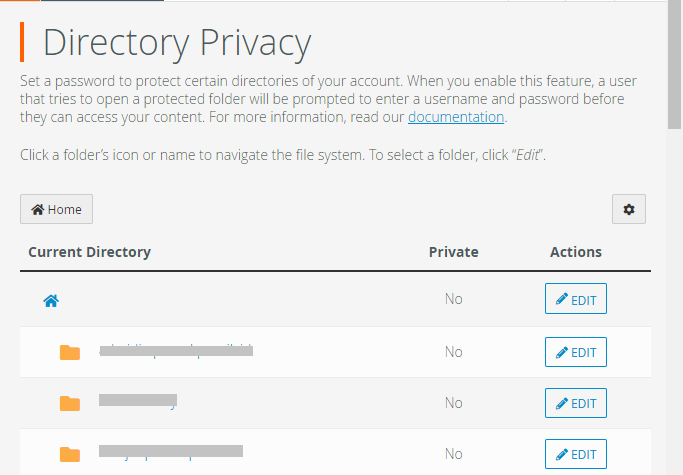Click the pencil icon in the home row
Screen dimensions: 683x475
point(561,299)
